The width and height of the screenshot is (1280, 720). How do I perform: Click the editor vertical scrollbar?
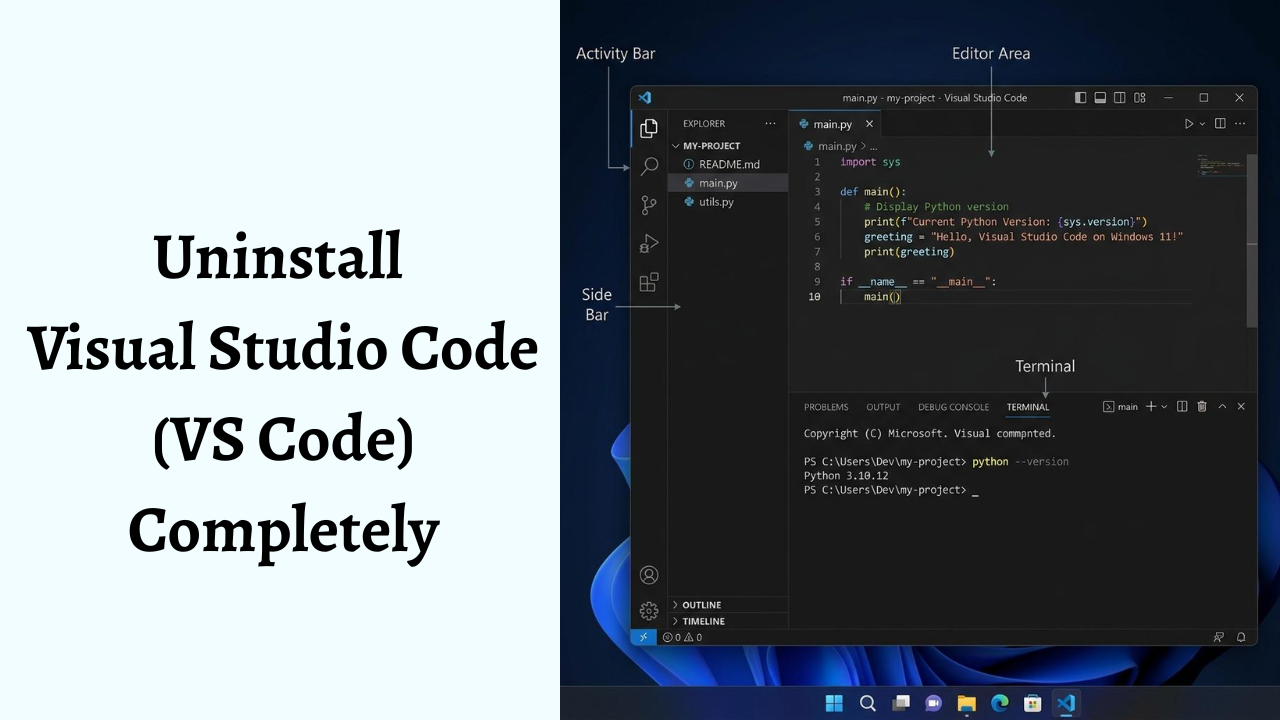click(x=1252, y=240)
